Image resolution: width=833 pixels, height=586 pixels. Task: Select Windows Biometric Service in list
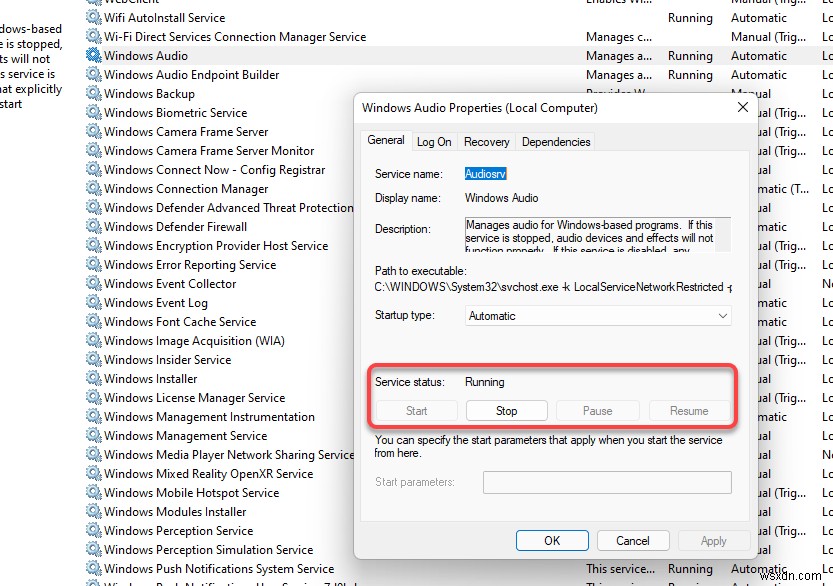pyautogui.click(x=175, y=113)
